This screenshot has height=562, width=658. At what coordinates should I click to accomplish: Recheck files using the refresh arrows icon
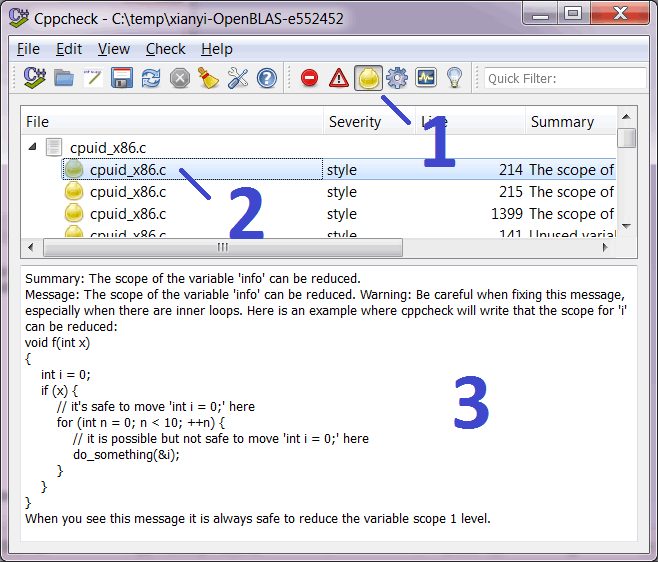pyautogui.click(x=151, y=78)
